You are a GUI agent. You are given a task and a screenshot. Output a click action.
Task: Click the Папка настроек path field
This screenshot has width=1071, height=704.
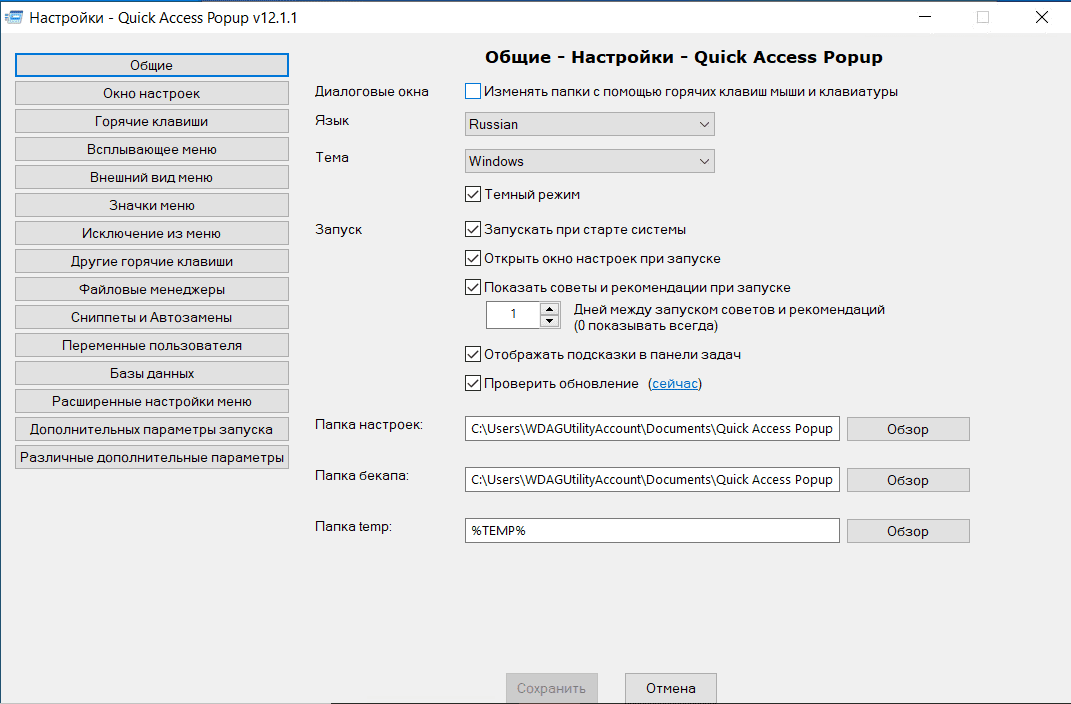(652, 429)
